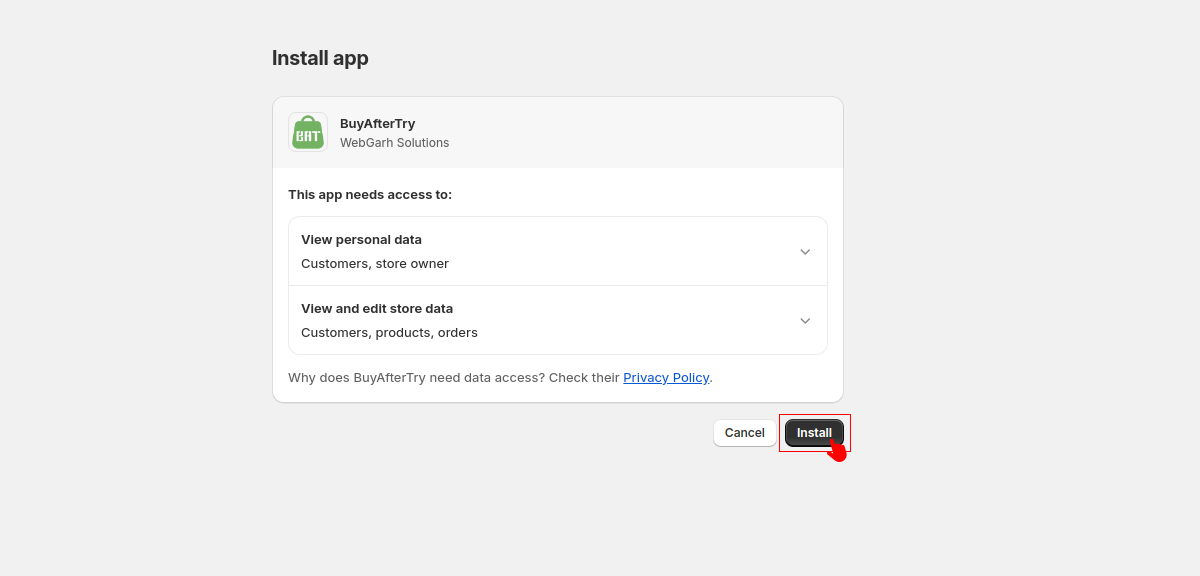Screen dimensions: 1200x576
Task: Expand the View personal data chevron
Action: tap(805, 252)
